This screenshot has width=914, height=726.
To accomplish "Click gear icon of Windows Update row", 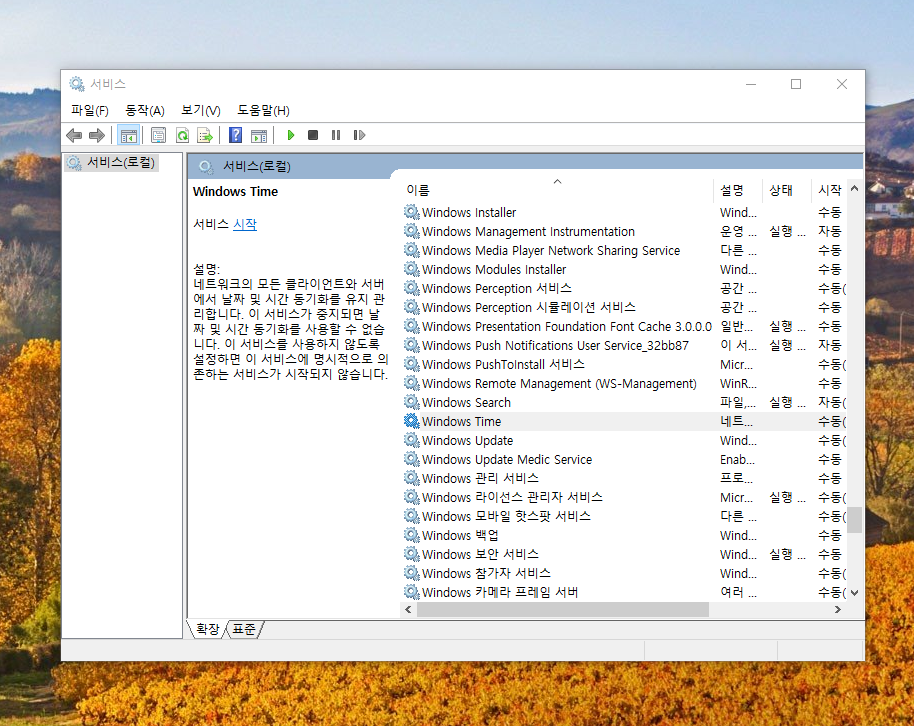I will pyautogui.click(x=412, y=440).
